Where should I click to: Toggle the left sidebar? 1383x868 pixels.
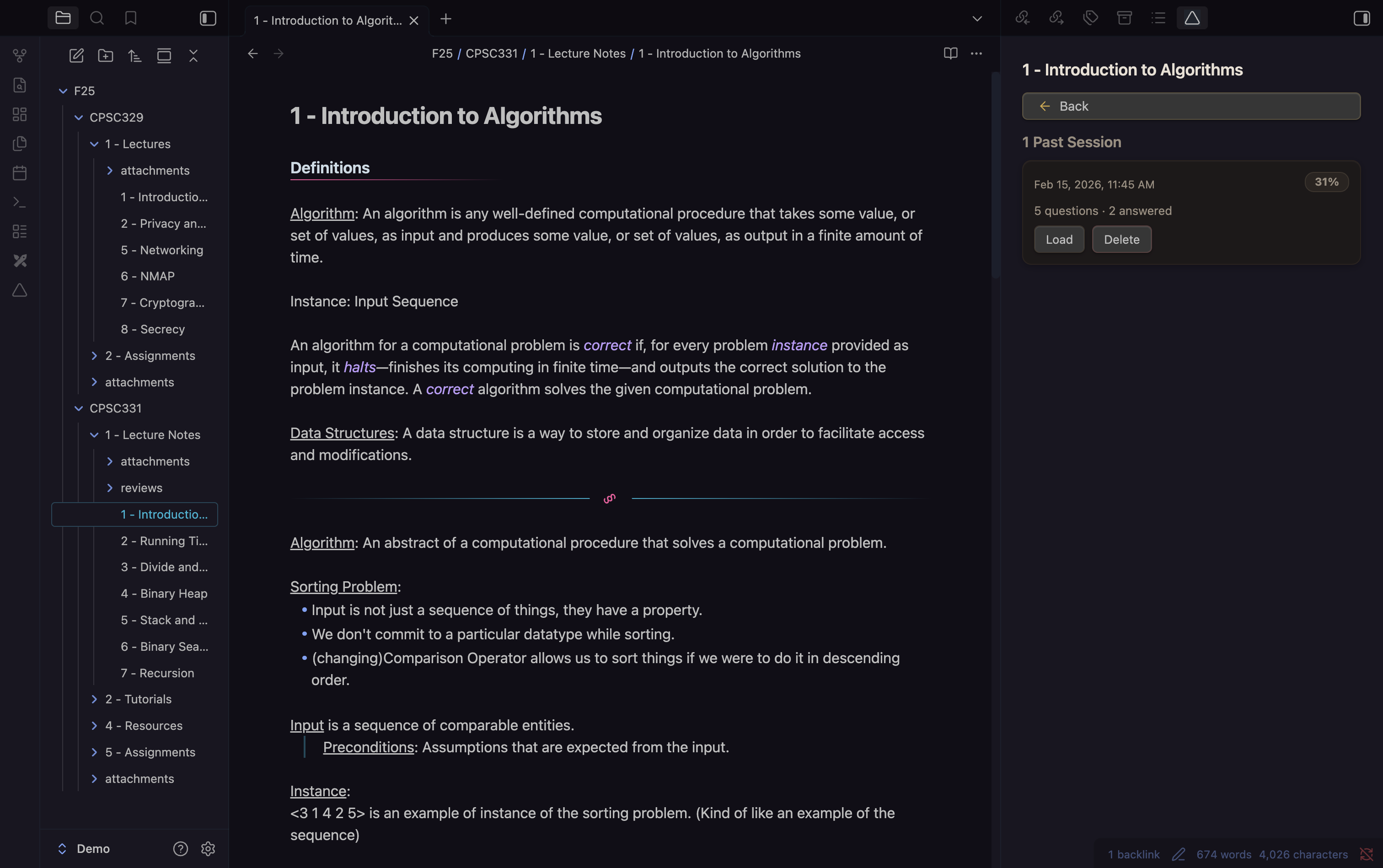(x=208, y=18)
